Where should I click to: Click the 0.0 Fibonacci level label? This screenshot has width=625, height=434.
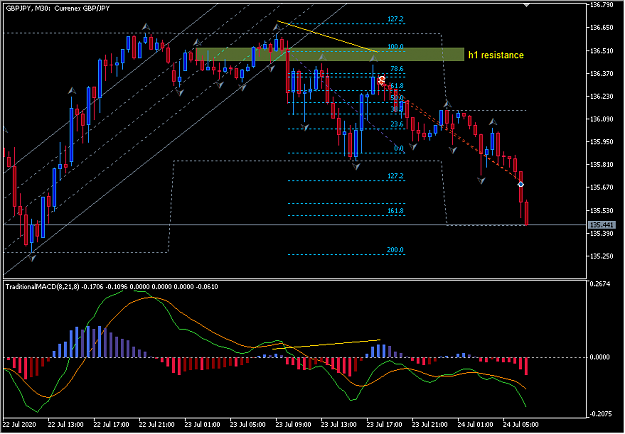click(399, 148)
